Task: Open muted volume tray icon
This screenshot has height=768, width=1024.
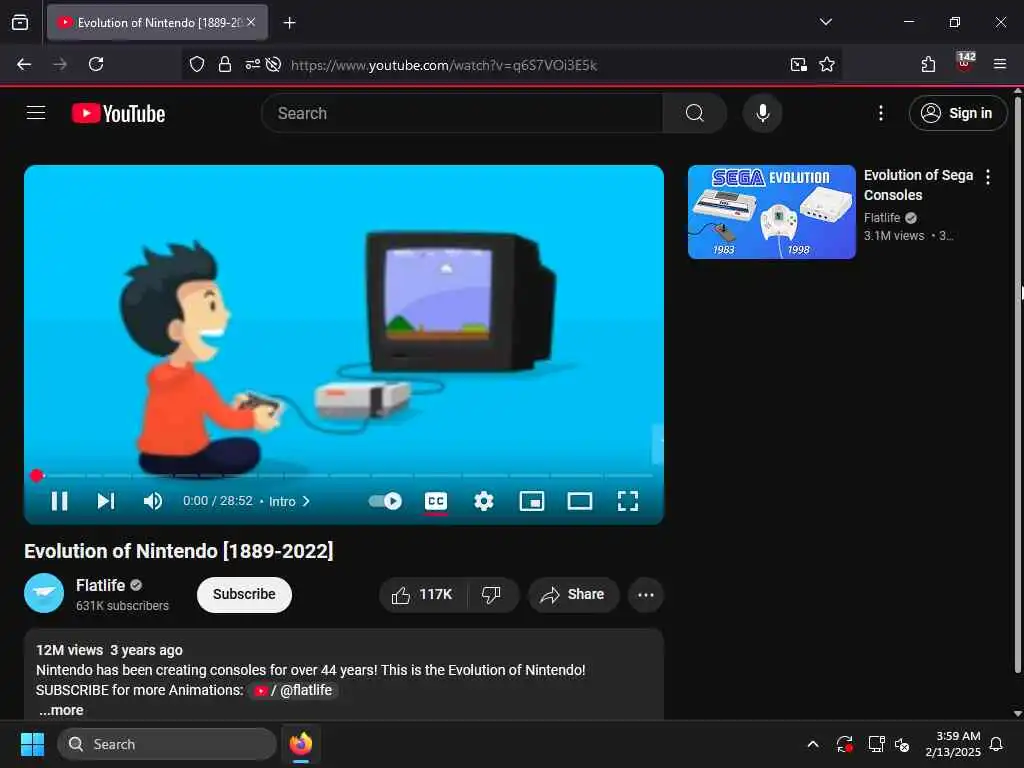Action: click(x=903, y=744)
